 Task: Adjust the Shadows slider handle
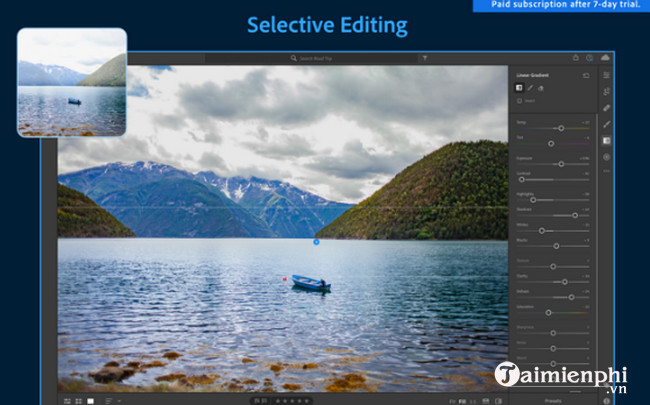coord(575,215)
